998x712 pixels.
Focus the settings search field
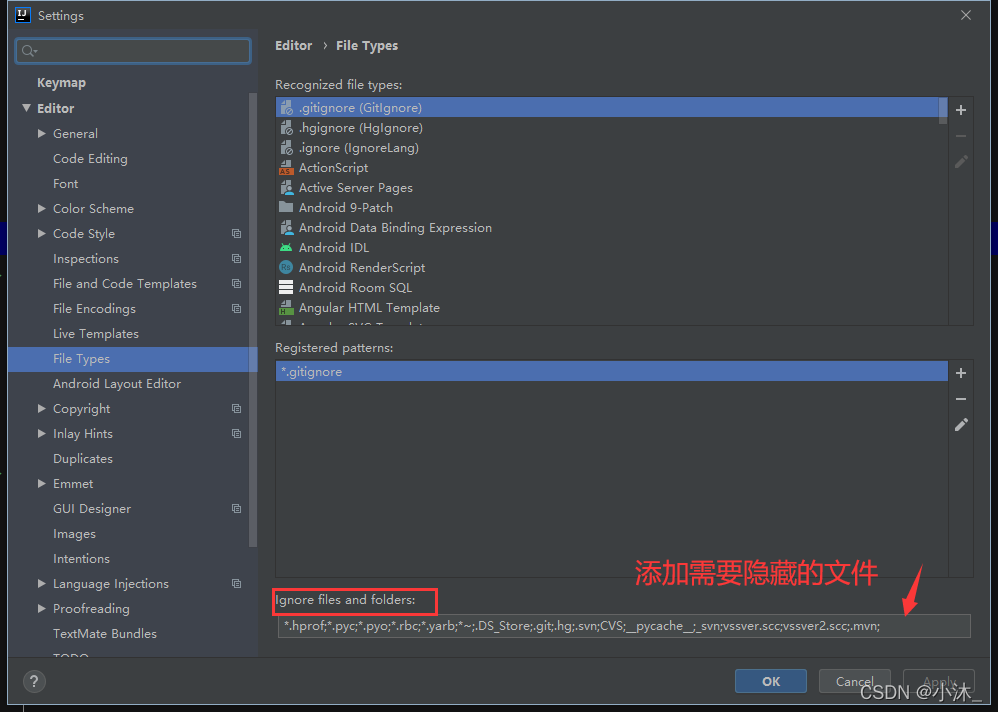tap(133, 51)
